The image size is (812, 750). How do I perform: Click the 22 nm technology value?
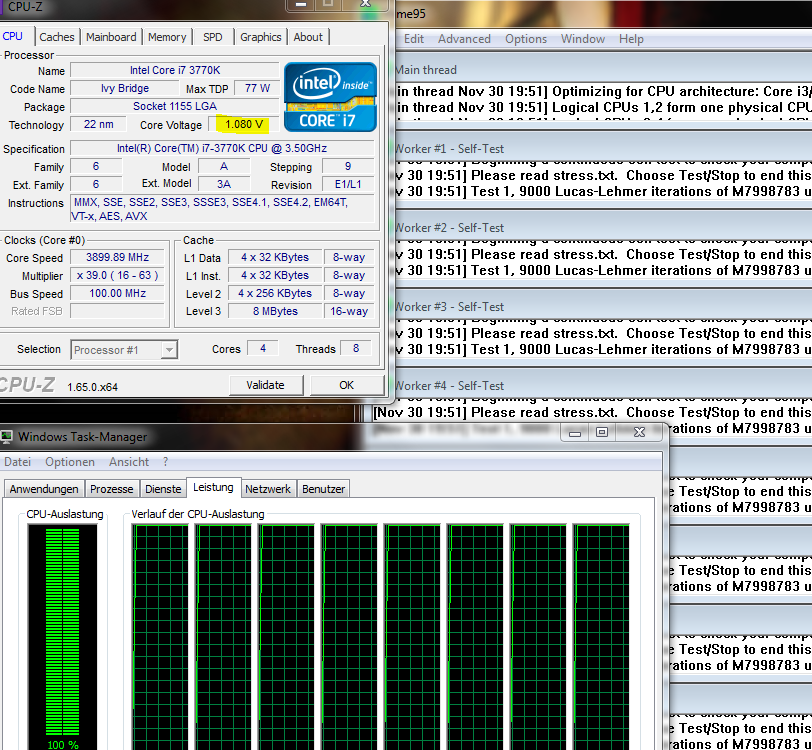click(98, 124)
